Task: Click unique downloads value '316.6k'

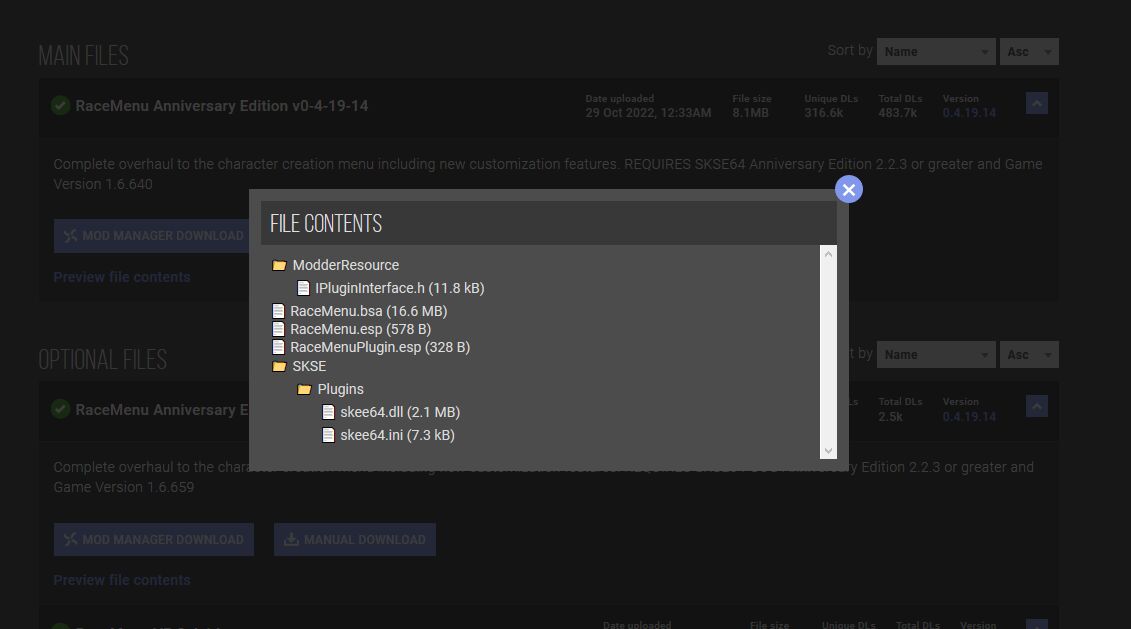Action: (824, 113)
